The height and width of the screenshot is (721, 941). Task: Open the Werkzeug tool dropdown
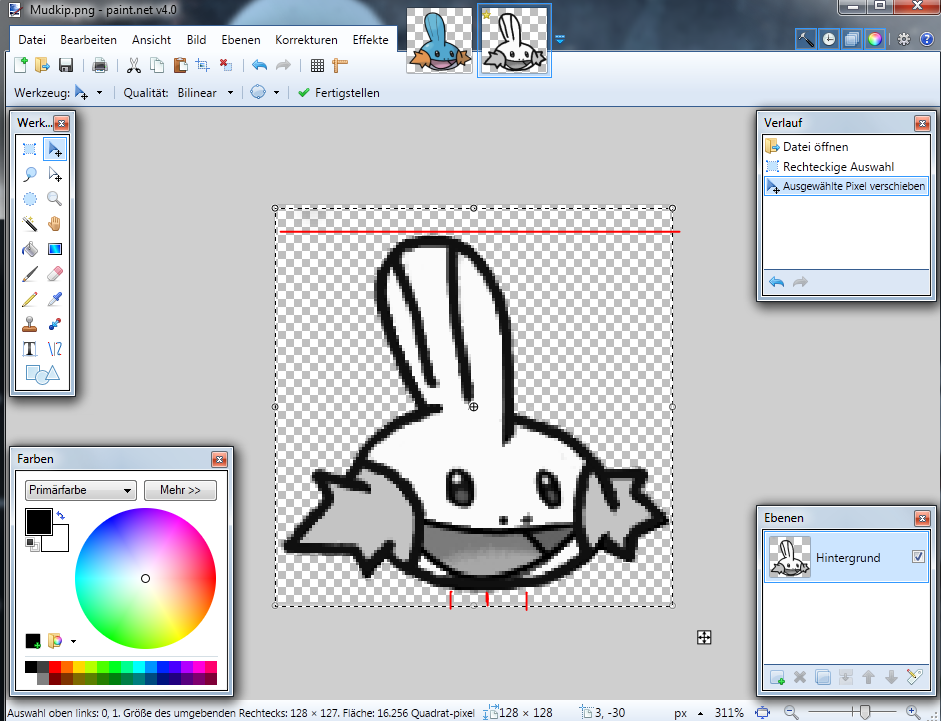coord(100,93)
